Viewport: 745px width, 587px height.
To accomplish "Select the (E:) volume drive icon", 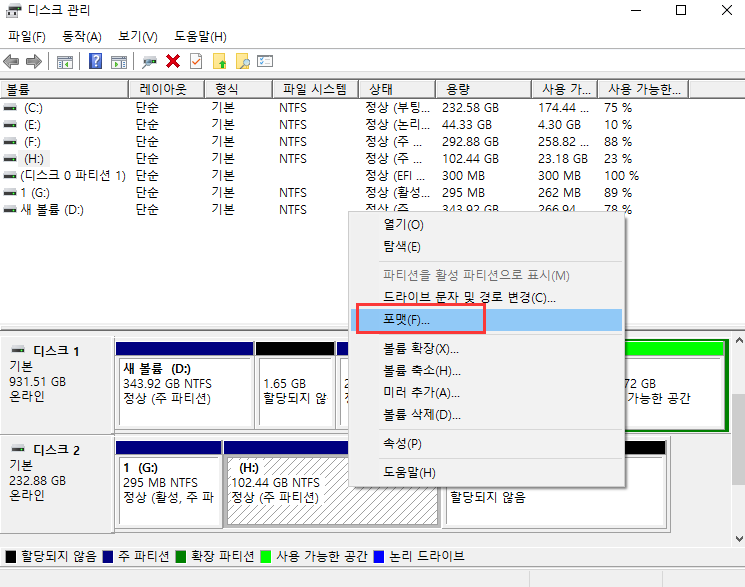I will coord(10,125).
